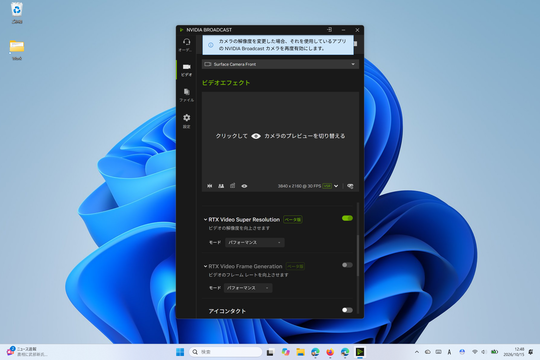Collapse the RTX Video Super Resolution section
Image resolution: width=540 pixels, height=360 pixels.
(205, 219)
